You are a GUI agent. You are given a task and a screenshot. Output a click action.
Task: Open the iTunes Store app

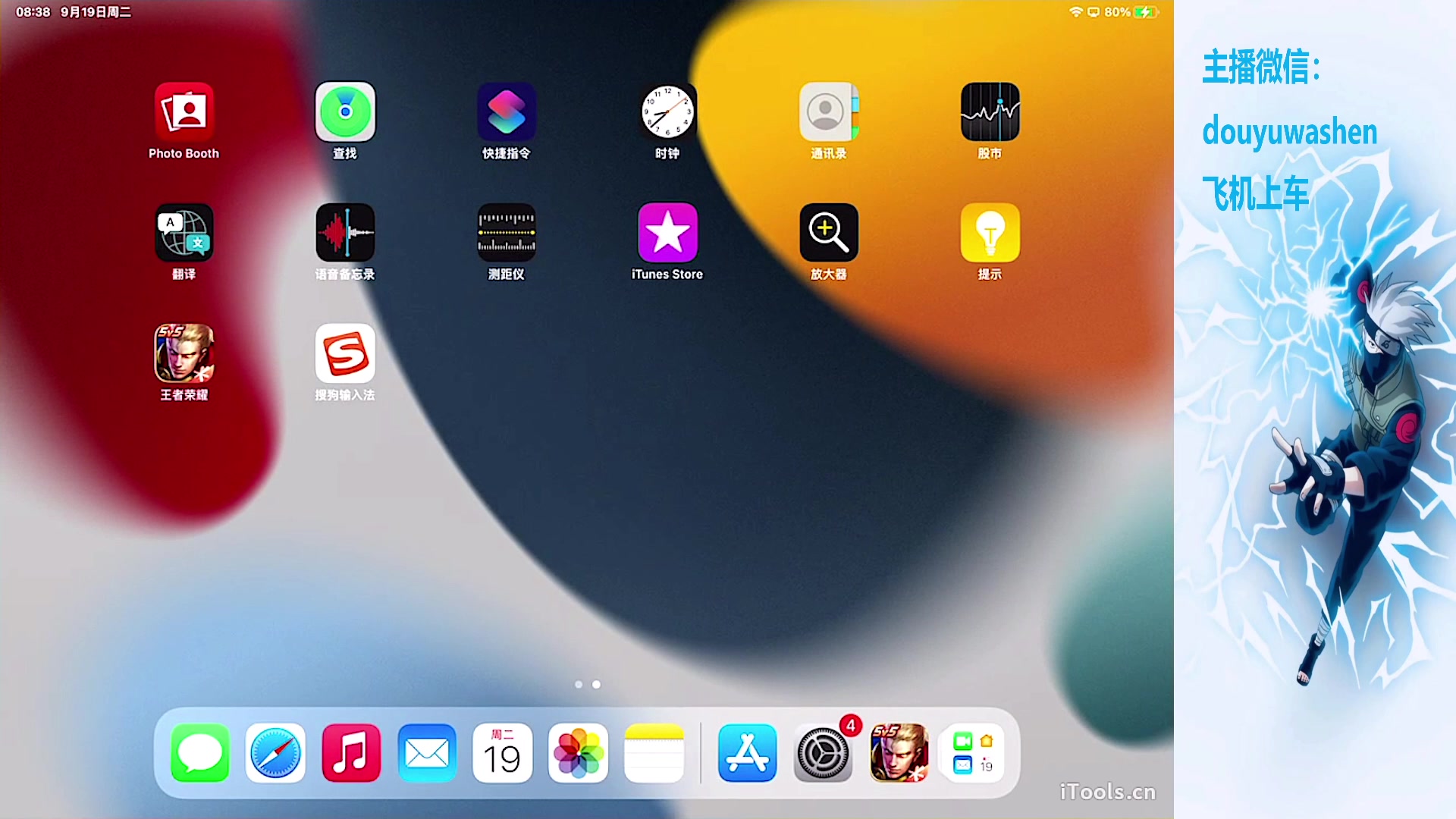pos(667,233)
